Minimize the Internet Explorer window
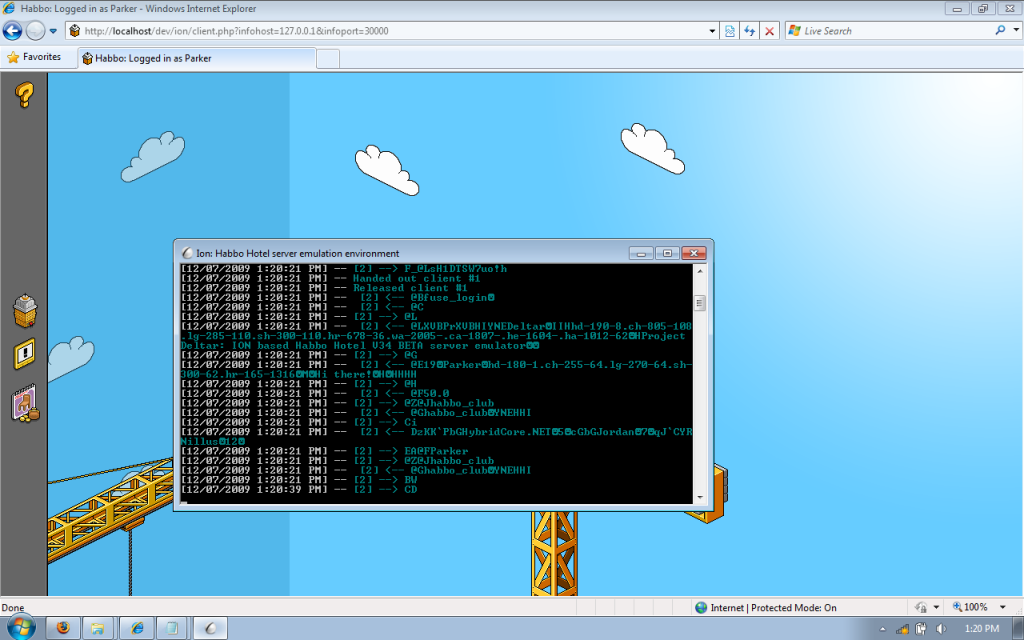This screenshot has width=1024, height=640. click(957, 8)
